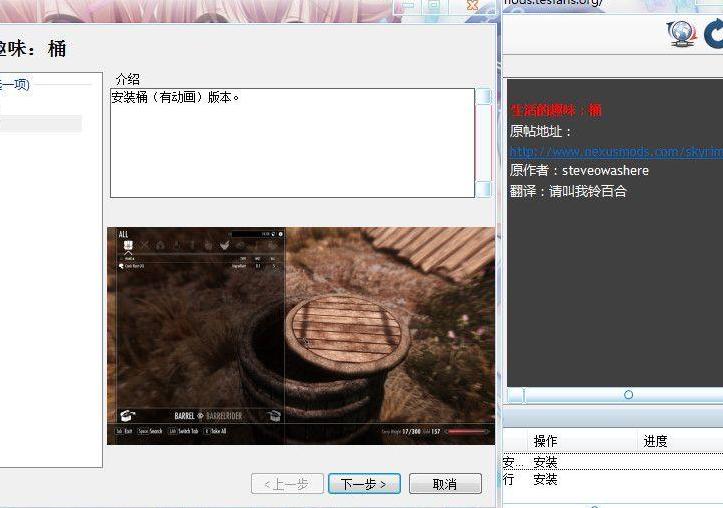The height and width of the screenshot is (508, 723).
Task: Click the horizontal scrollbar handle under the dark panel
Action: pyautogui.click(x=628, y=395)
